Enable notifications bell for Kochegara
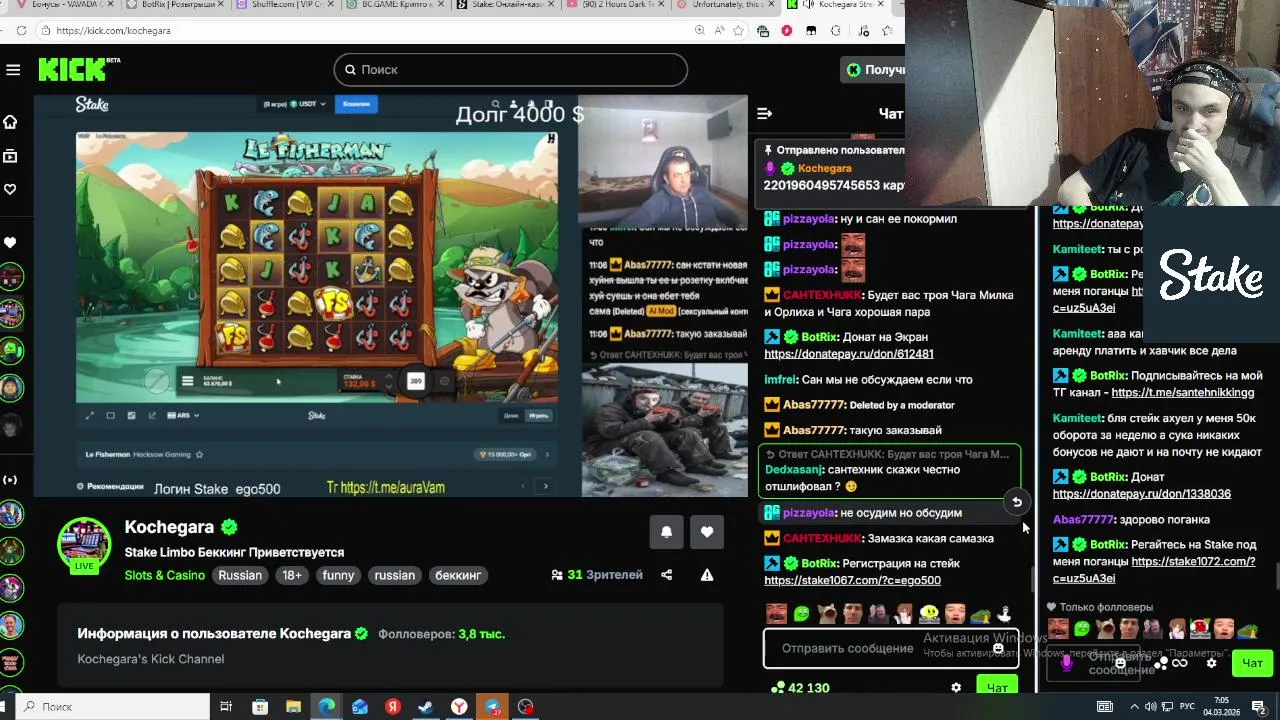Image resolution: width=1280 pixels, height=720 pixels. pyautogui.click(x=666, y=532)
